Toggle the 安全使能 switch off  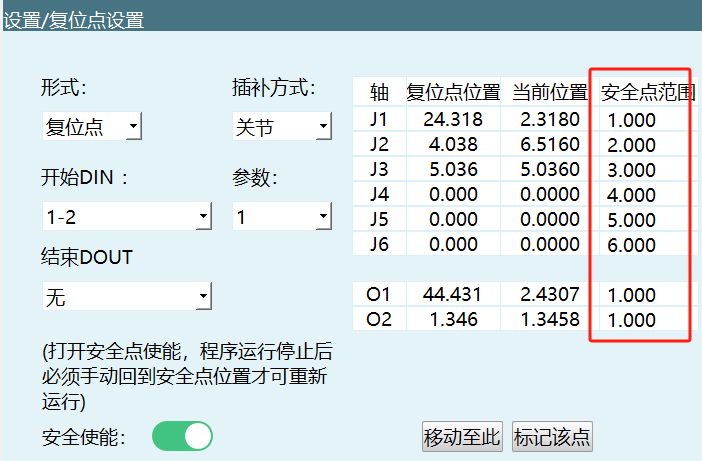pyautogui.click(x=182, y=436)
